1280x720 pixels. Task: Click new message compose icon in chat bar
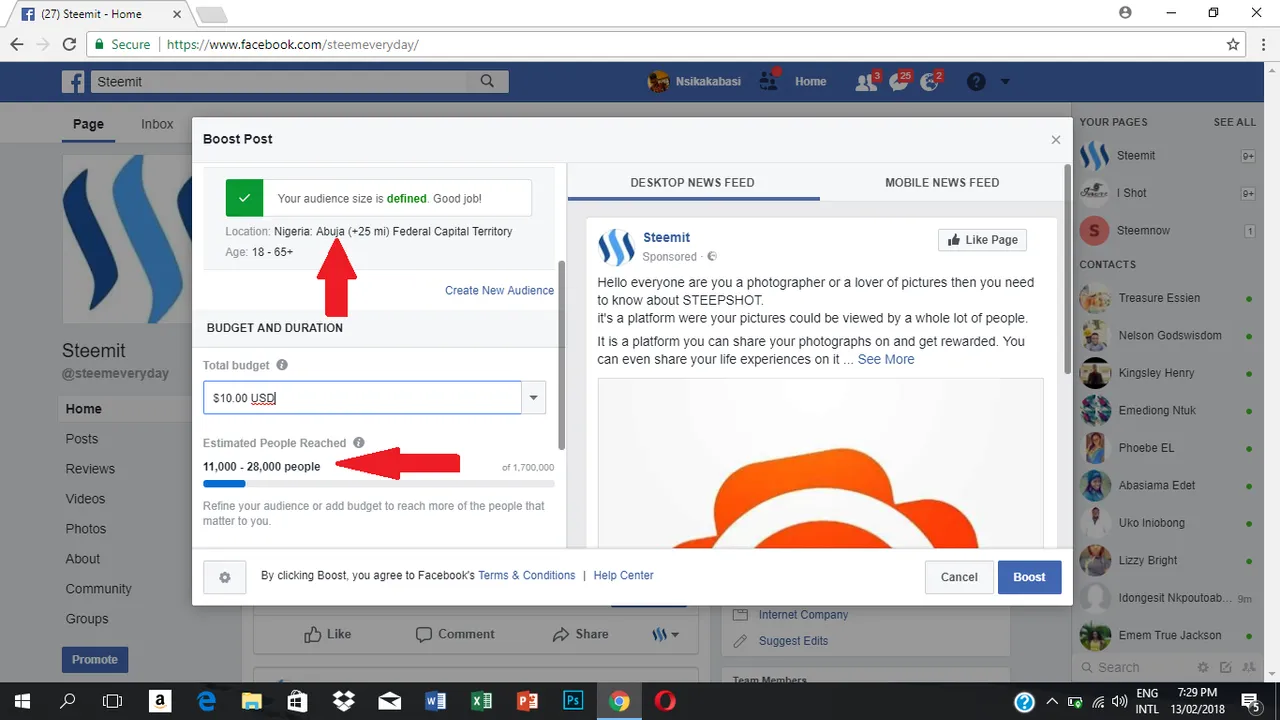pyautogui.click(x=1226, y=667)
